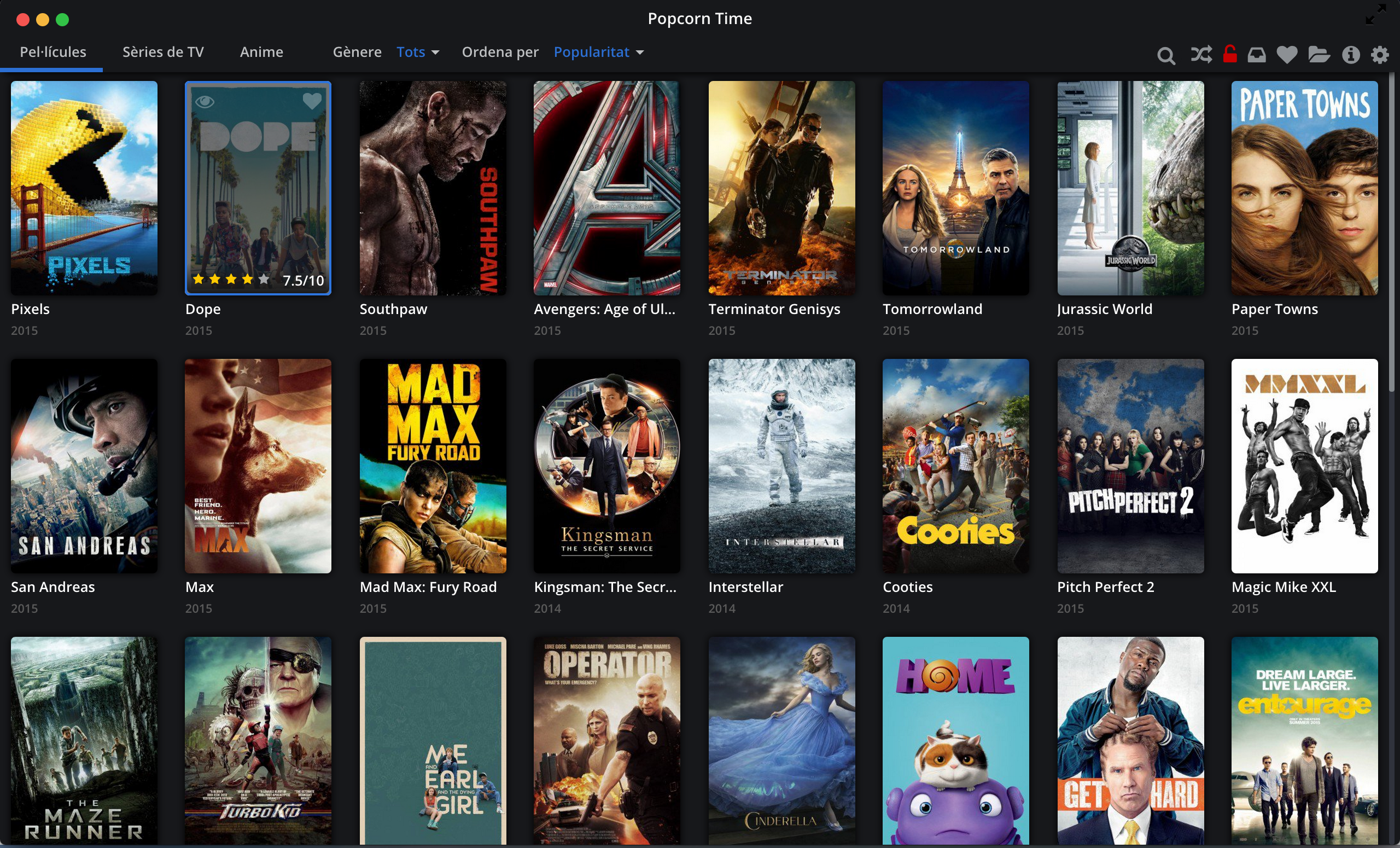
Task: Expand the 'Popularitat' sort dropdown
Action: click(599, 52)
